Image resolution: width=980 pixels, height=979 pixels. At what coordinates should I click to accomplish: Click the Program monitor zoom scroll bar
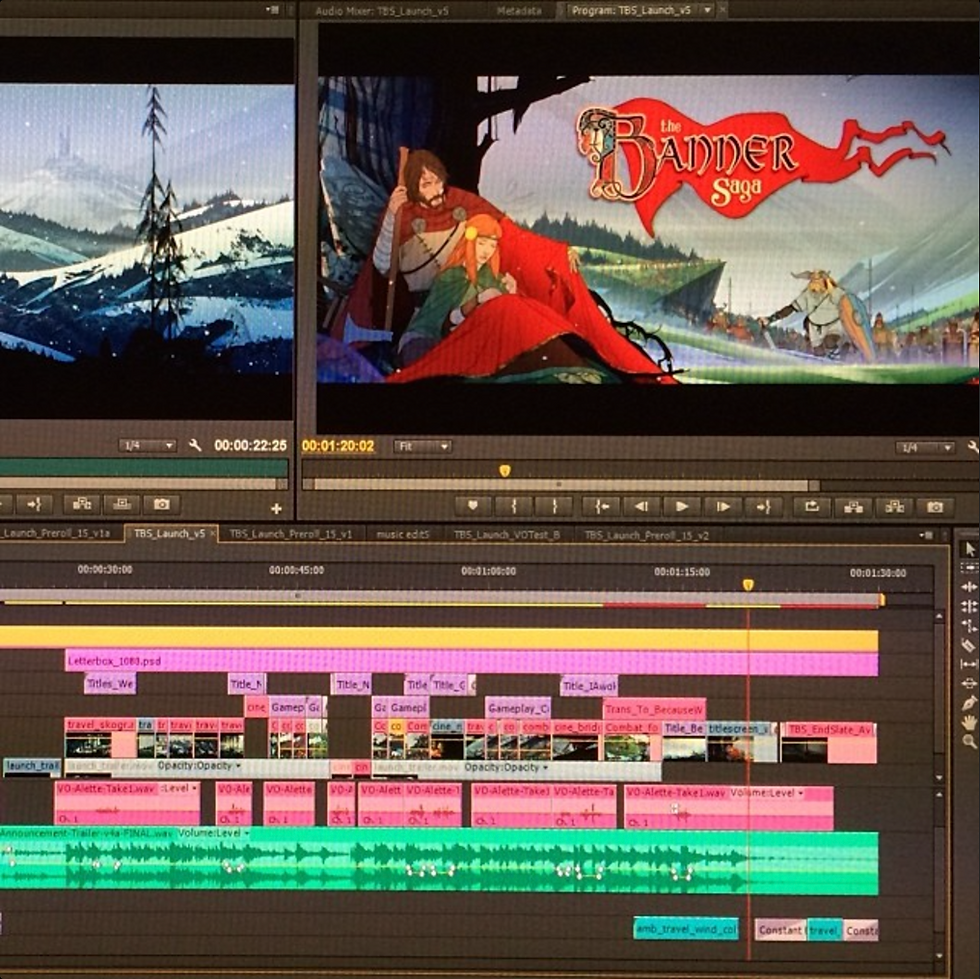(561, 485)
